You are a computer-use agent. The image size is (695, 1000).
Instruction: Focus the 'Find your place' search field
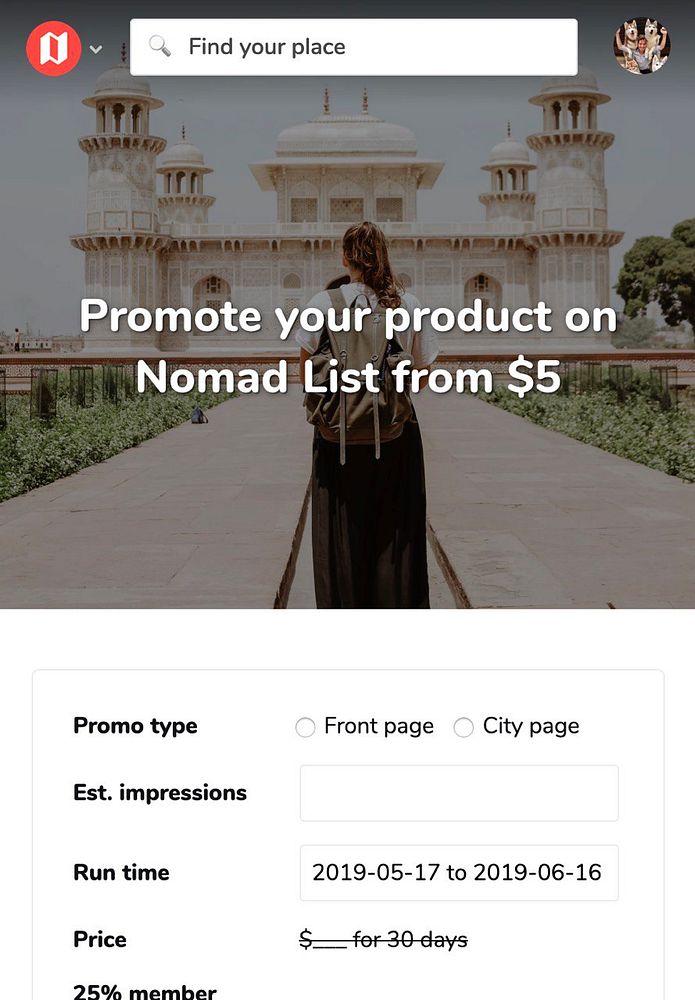[370, 47]
